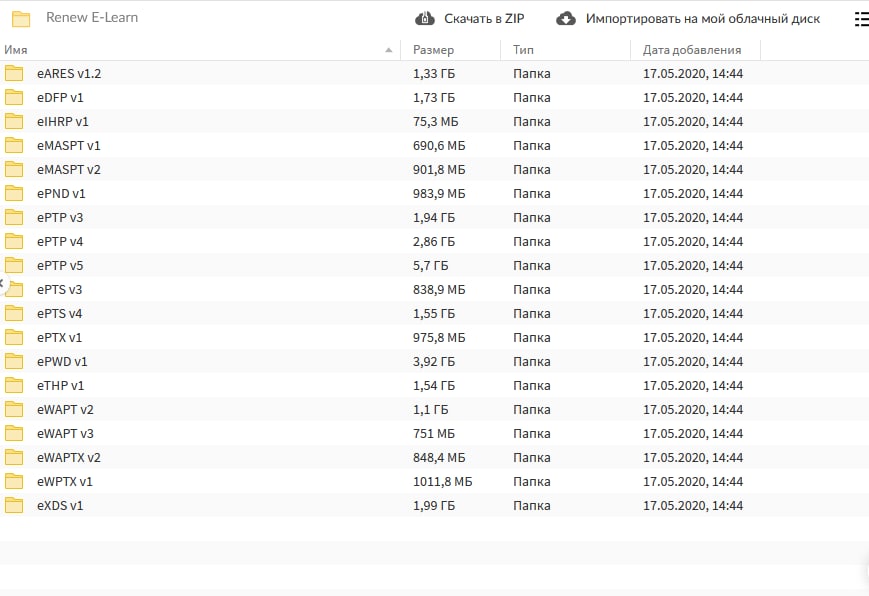Click folder icon of eWAPT v2
The image size is (869, 596).
(x=14, y=410)
